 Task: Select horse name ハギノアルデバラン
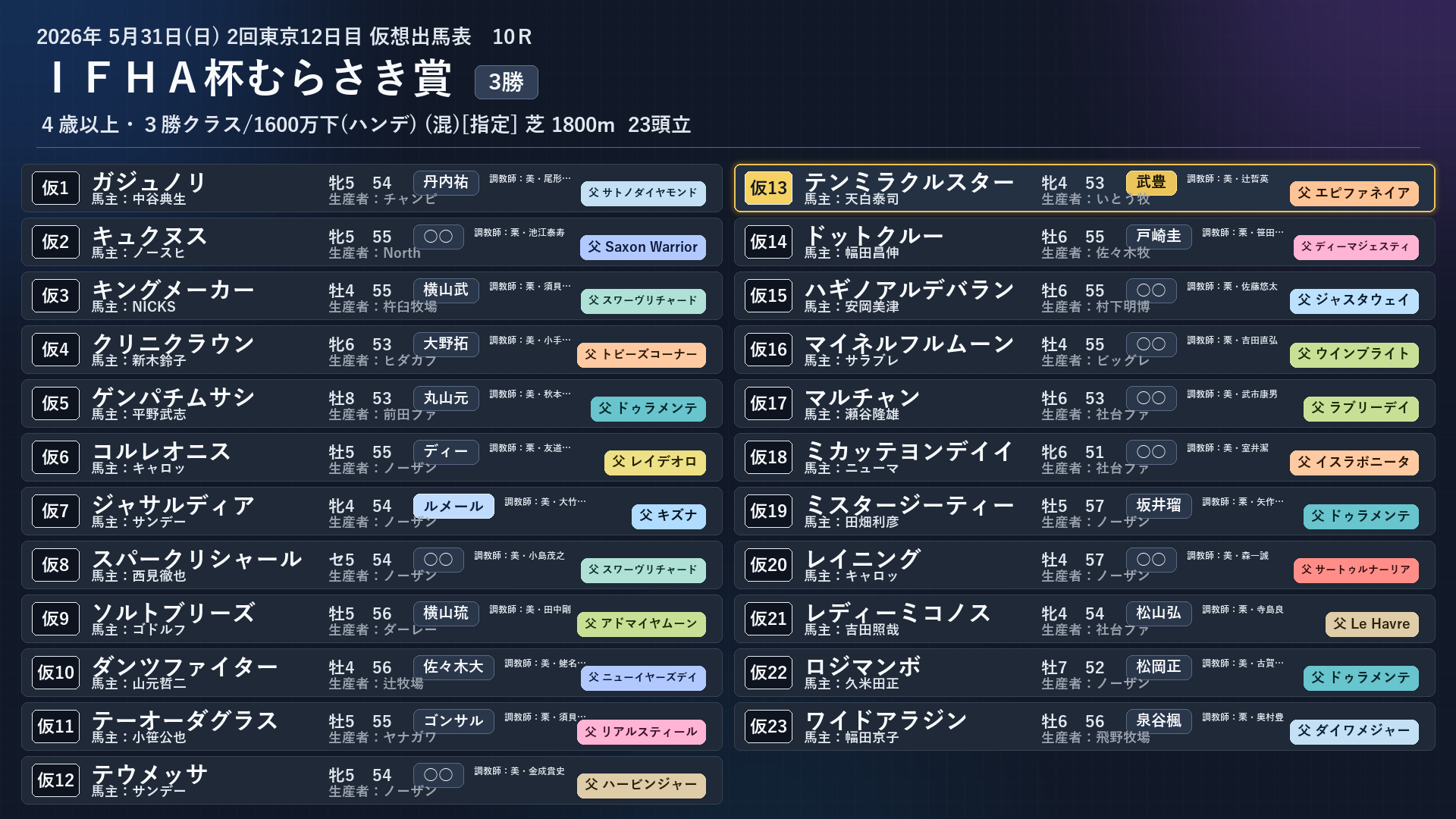click(909, 290)
